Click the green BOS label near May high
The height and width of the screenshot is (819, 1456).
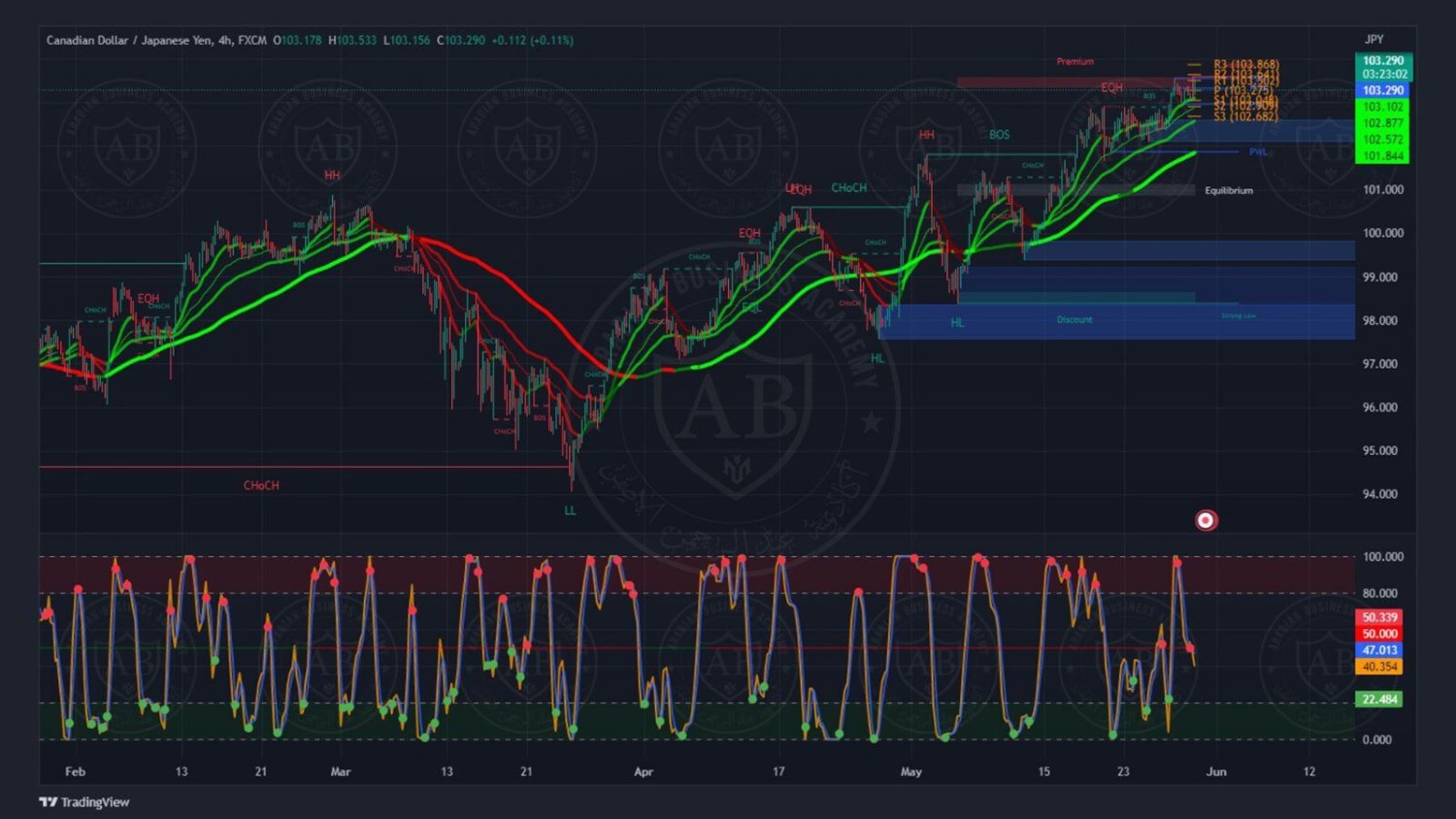pyautogui.click(x=999, y=135)
